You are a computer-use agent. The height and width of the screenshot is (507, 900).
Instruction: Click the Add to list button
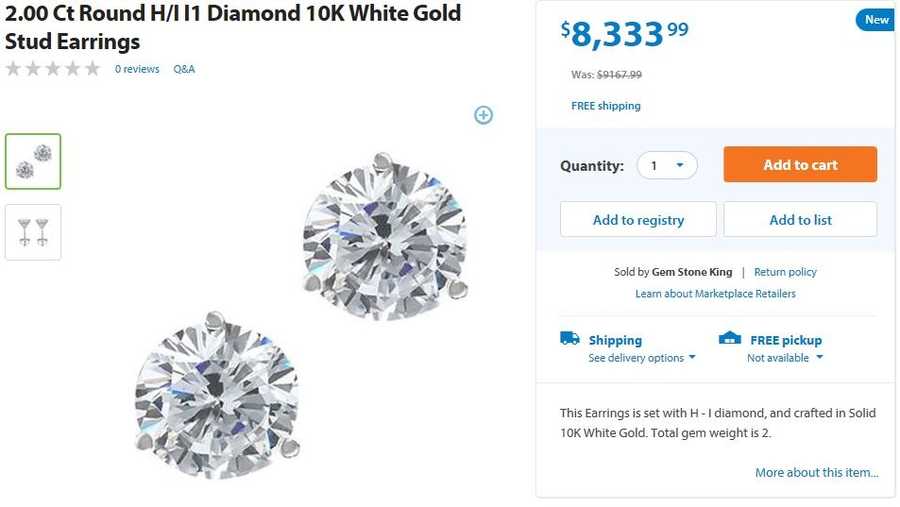tap(800, 220)
